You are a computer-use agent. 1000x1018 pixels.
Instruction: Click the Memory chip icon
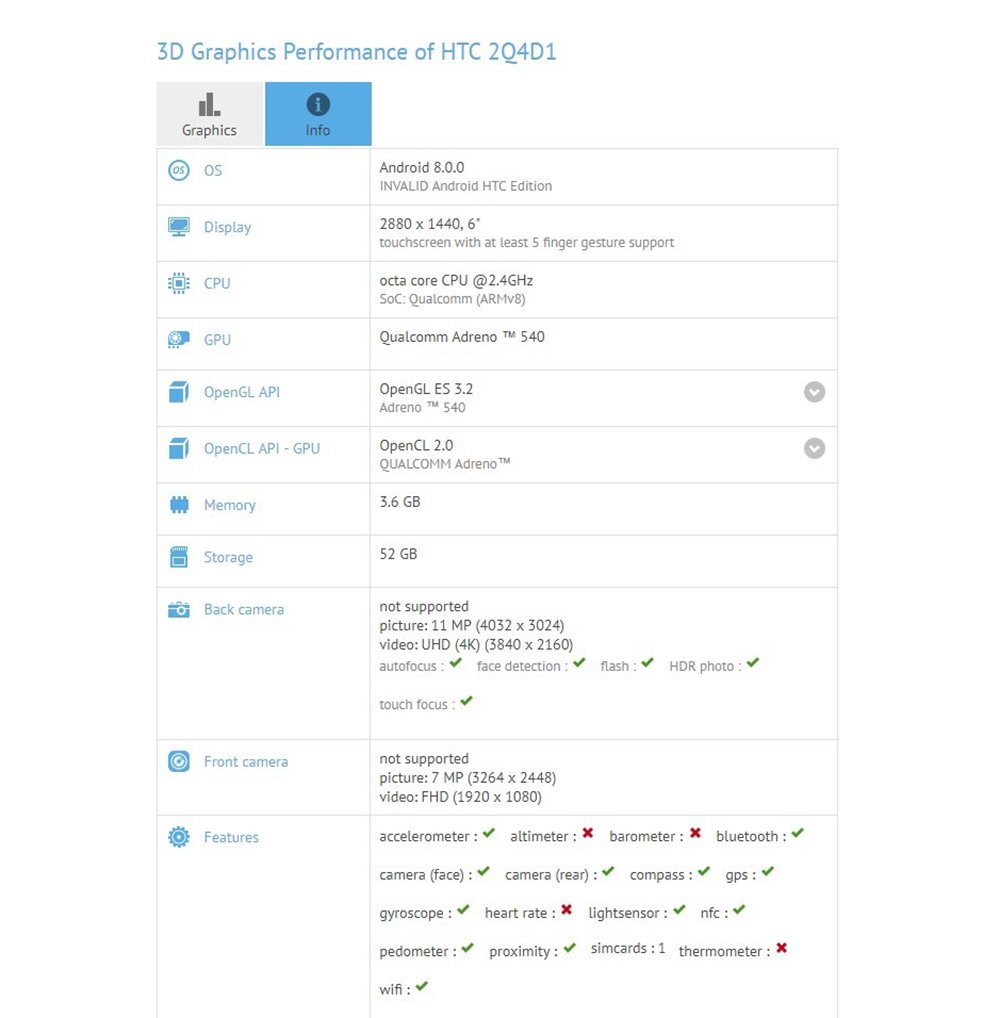(x=179, y=505)
